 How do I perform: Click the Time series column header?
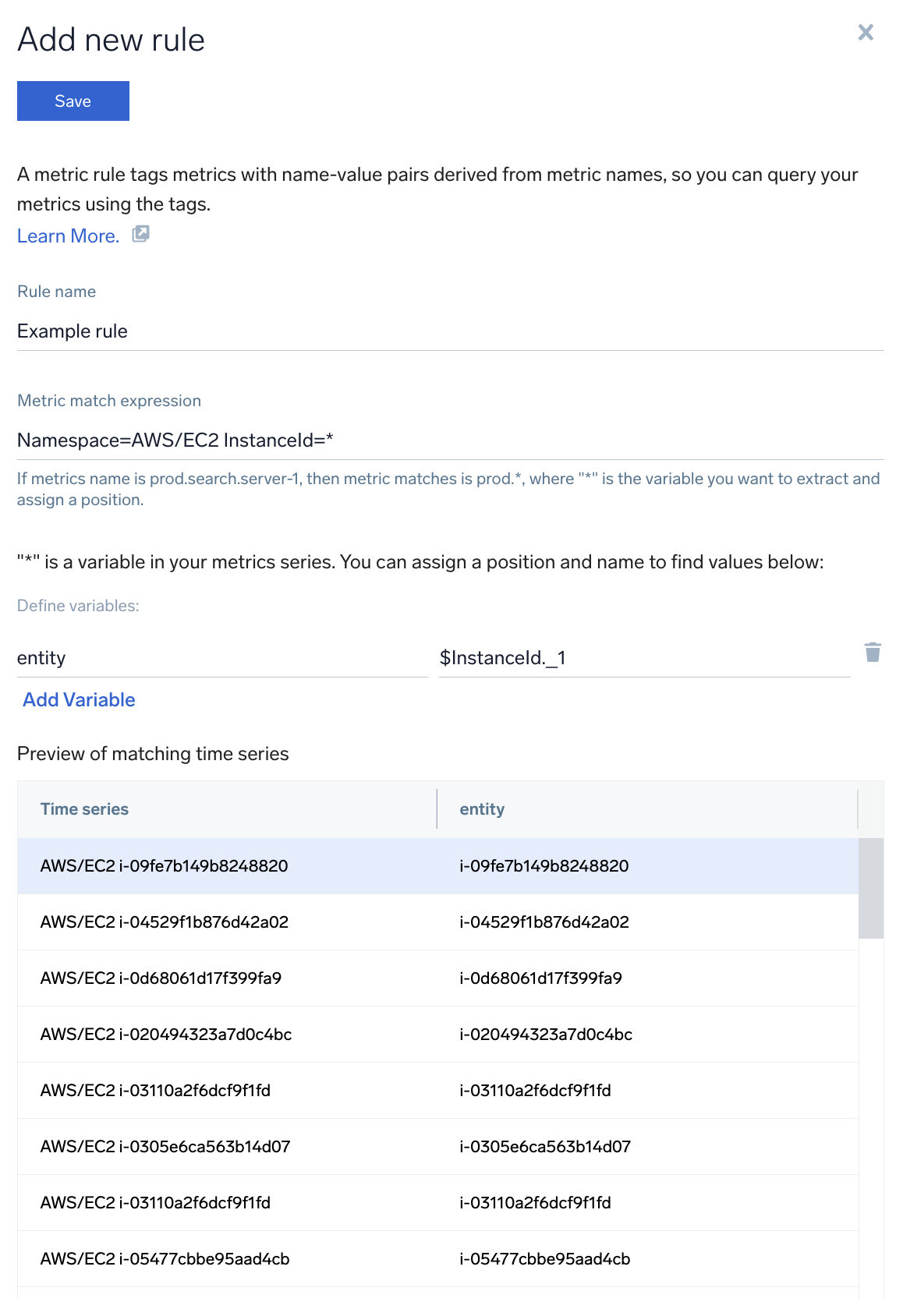[85, 809]
